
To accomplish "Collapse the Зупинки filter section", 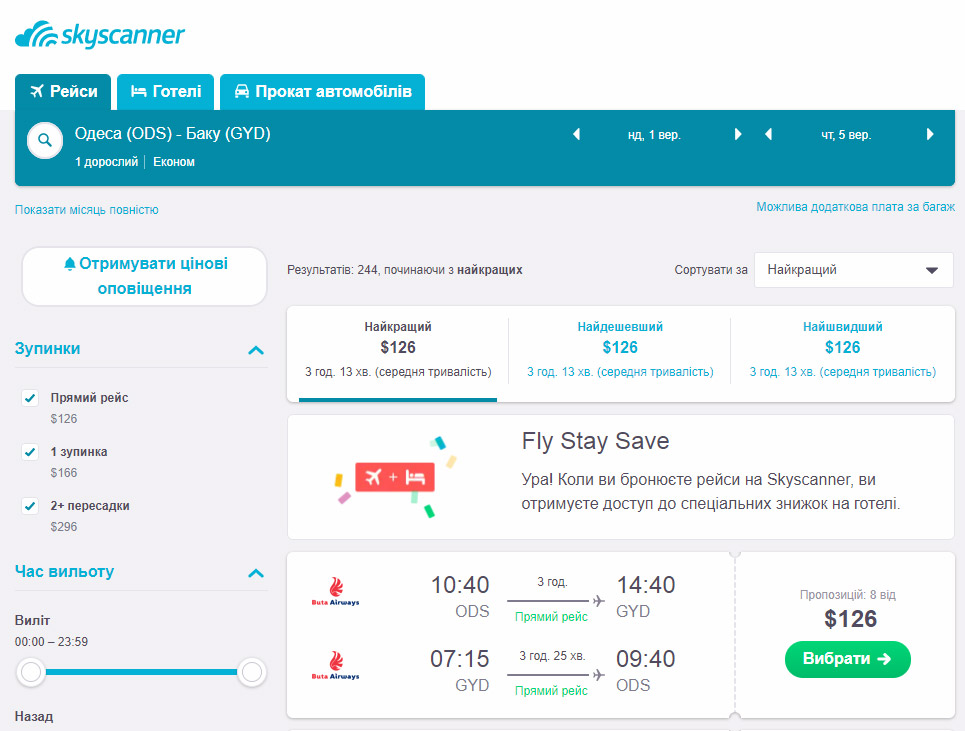I will click(x=256, y=350).
